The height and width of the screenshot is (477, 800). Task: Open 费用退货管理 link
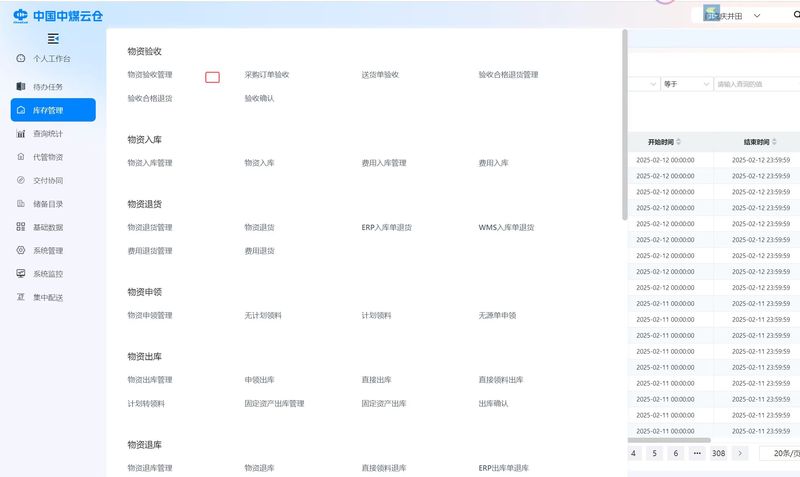150,250
